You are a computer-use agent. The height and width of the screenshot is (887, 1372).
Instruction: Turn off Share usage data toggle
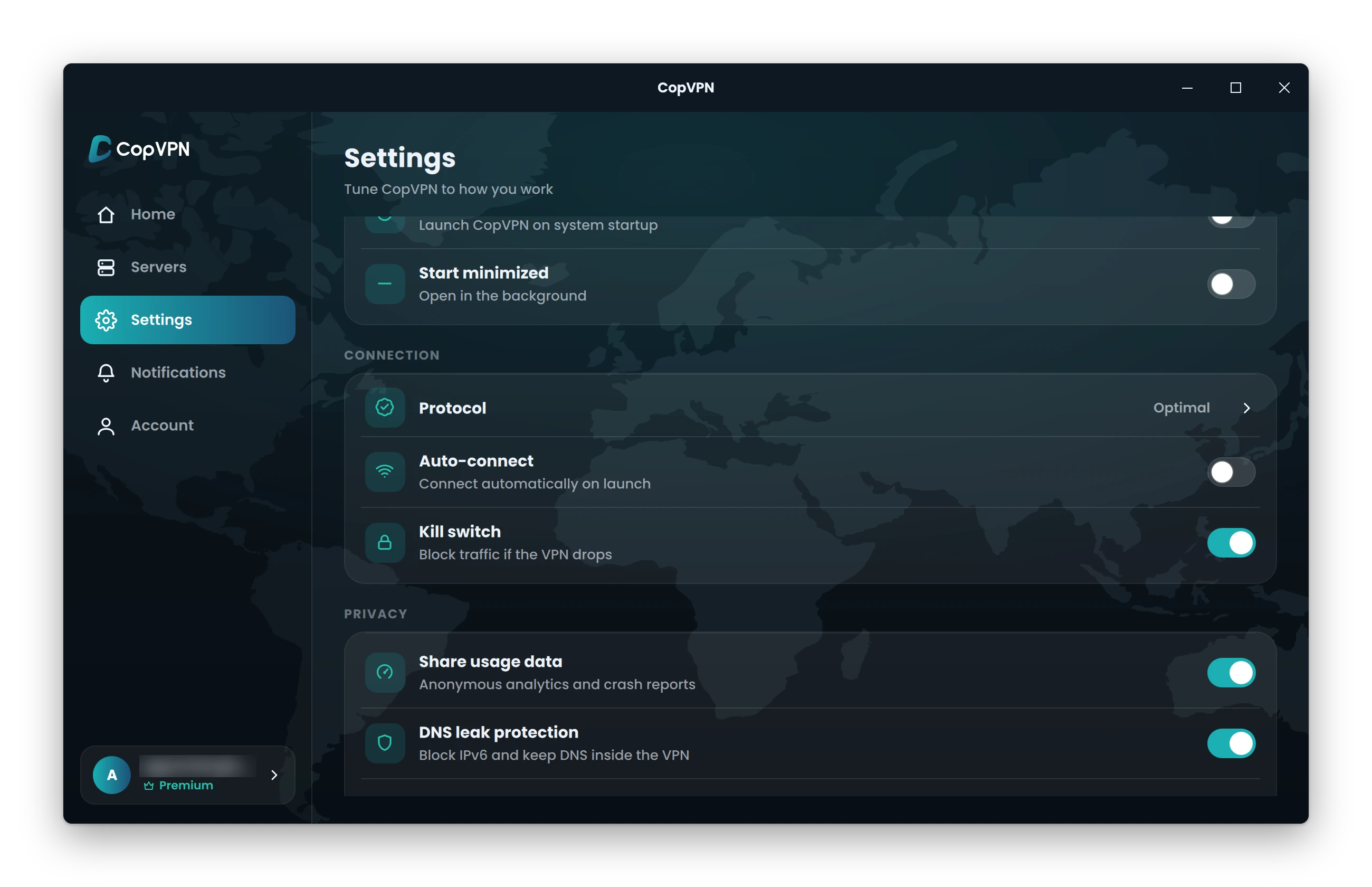(1231, 673)
